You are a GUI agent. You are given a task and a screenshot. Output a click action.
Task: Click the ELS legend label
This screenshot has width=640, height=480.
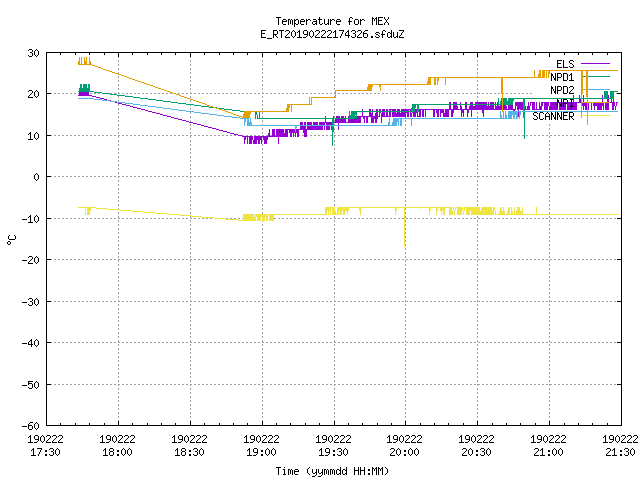pos(565,64)
